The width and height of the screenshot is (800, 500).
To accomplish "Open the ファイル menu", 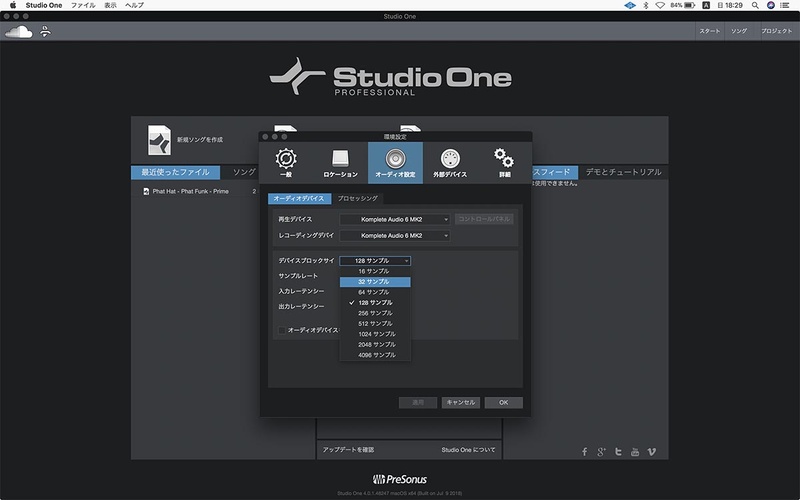I will [x=83, y=5].
